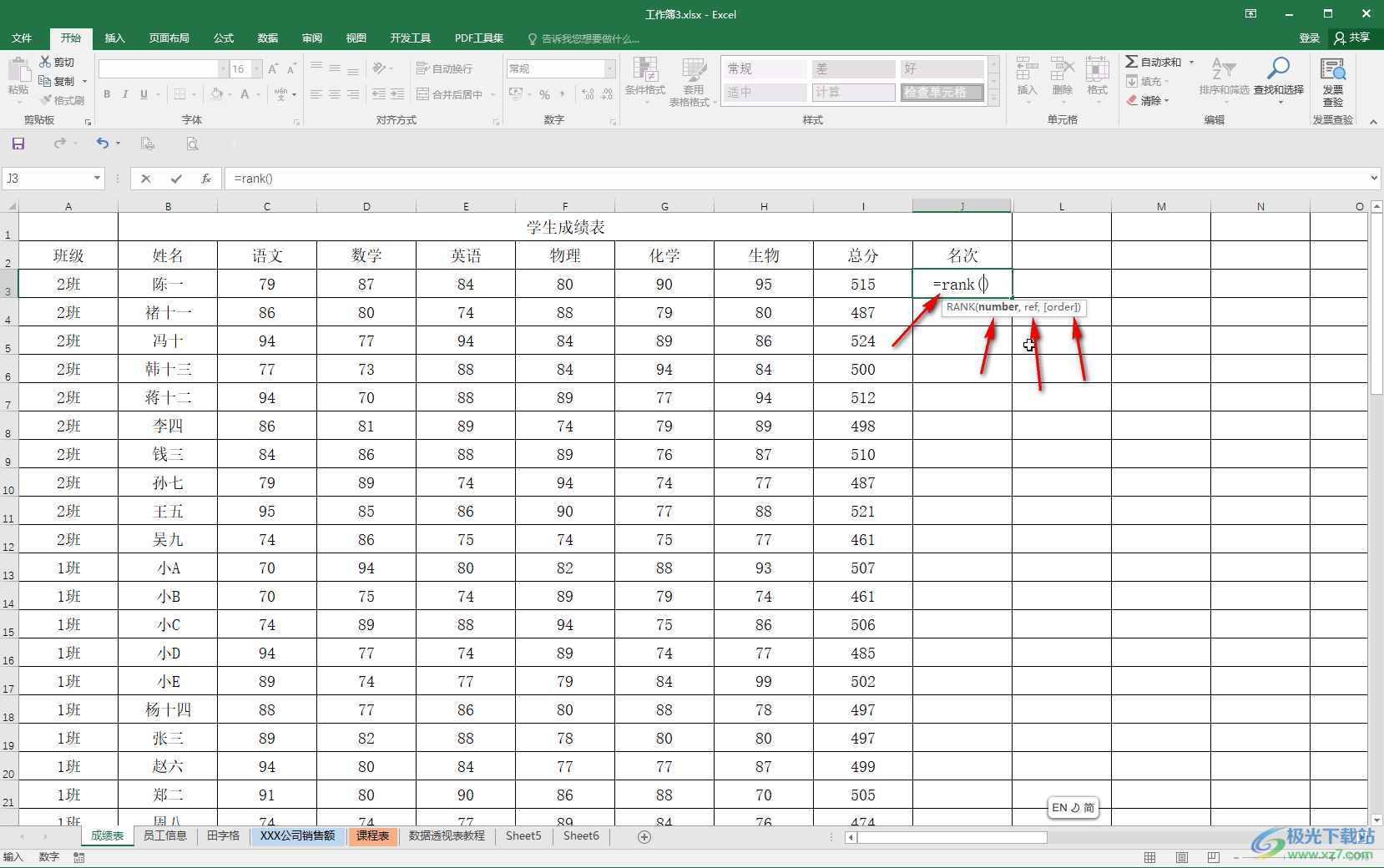The height and width of the screenshot is (868, 1384).
Task: Open the number format 常规 dropdown
Action: click(x=610, y=68)
